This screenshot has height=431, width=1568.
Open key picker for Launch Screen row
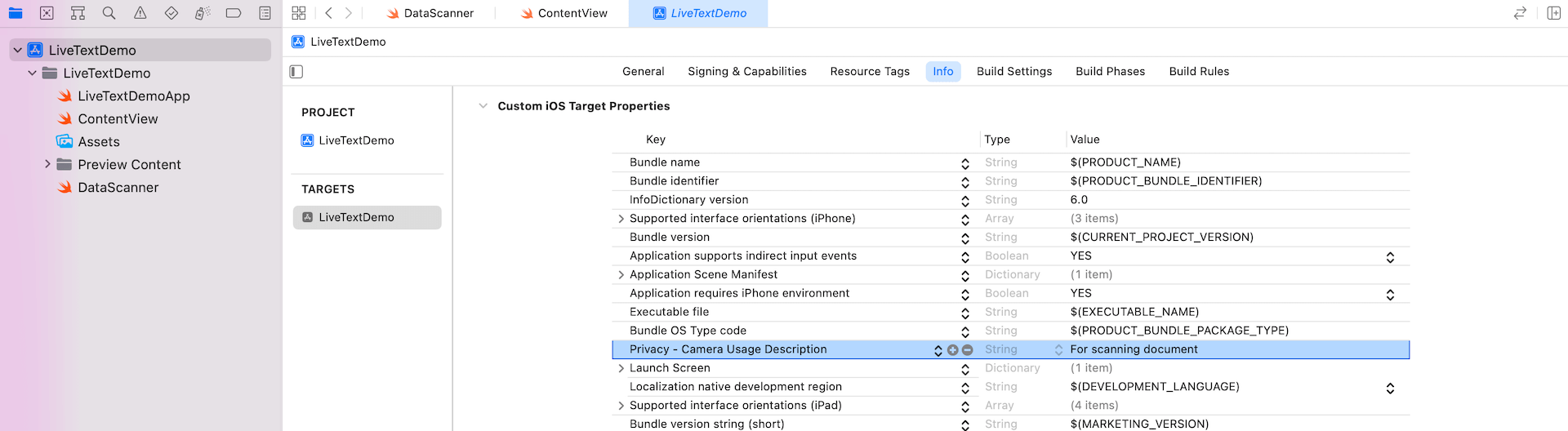pyautogui.click(x=965, y=370)
